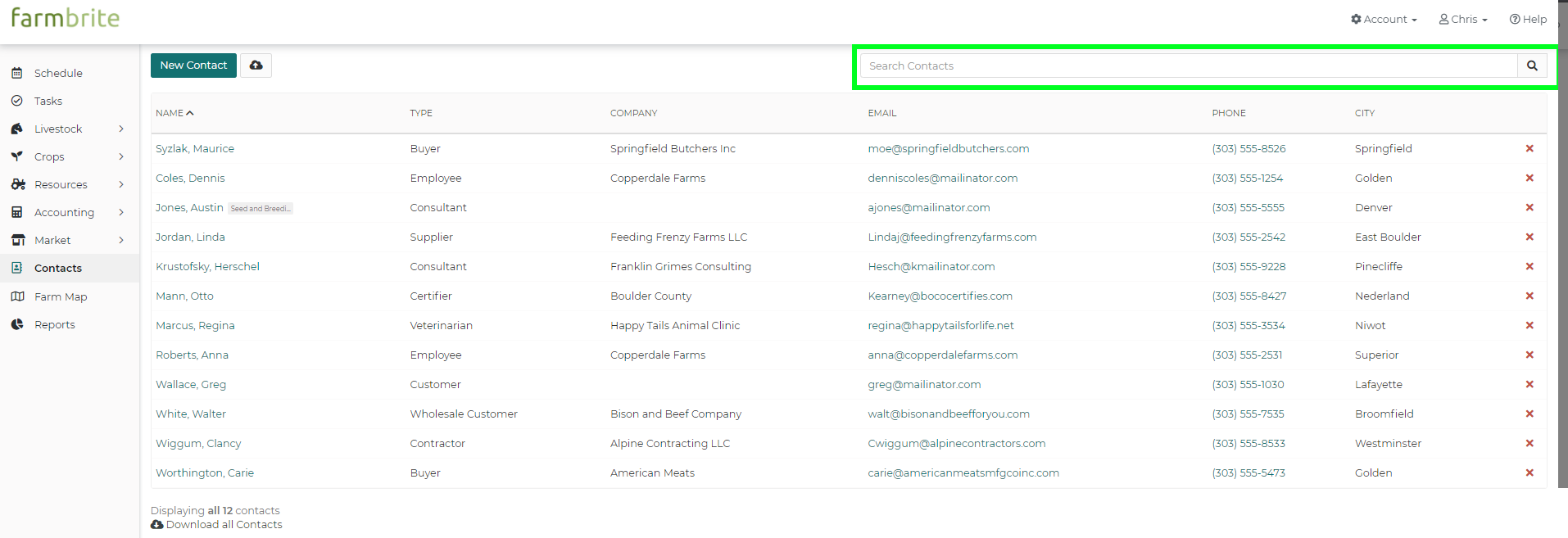Screen dimensions: 1568x538
Task: Open the Chris user dropdown
Action: coord(1463,19)
